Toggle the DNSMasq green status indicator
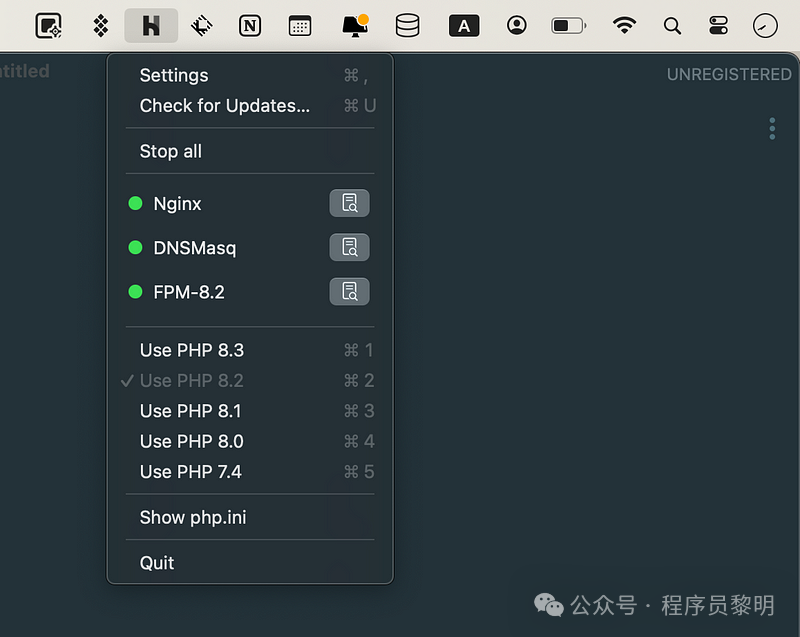This screenshot has height=637, width=800. [x=135, y=247]
